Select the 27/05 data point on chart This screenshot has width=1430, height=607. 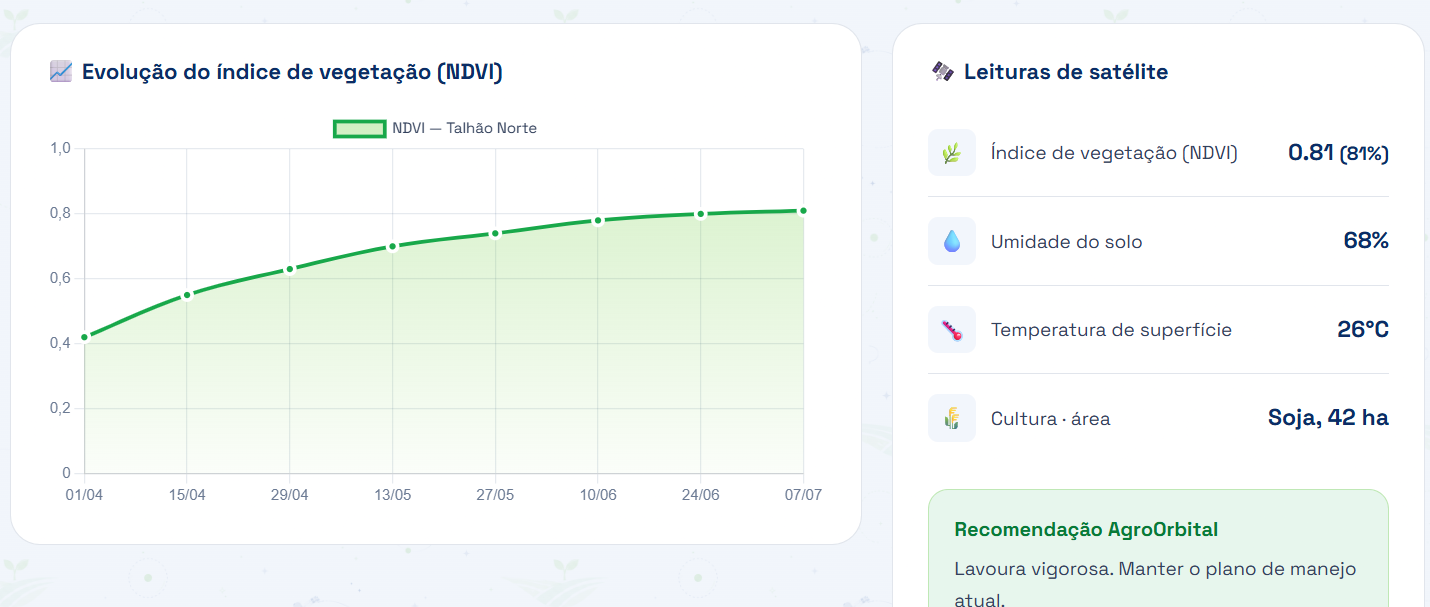pyautogui.click(x=495, y=233)
